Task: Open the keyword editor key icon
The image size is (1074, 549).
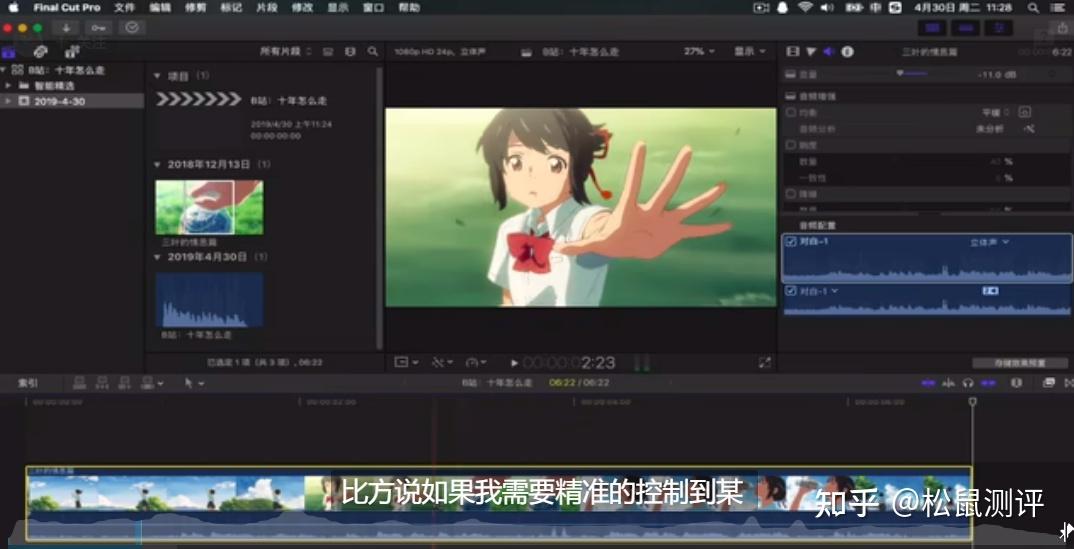Action: point(99,28)
